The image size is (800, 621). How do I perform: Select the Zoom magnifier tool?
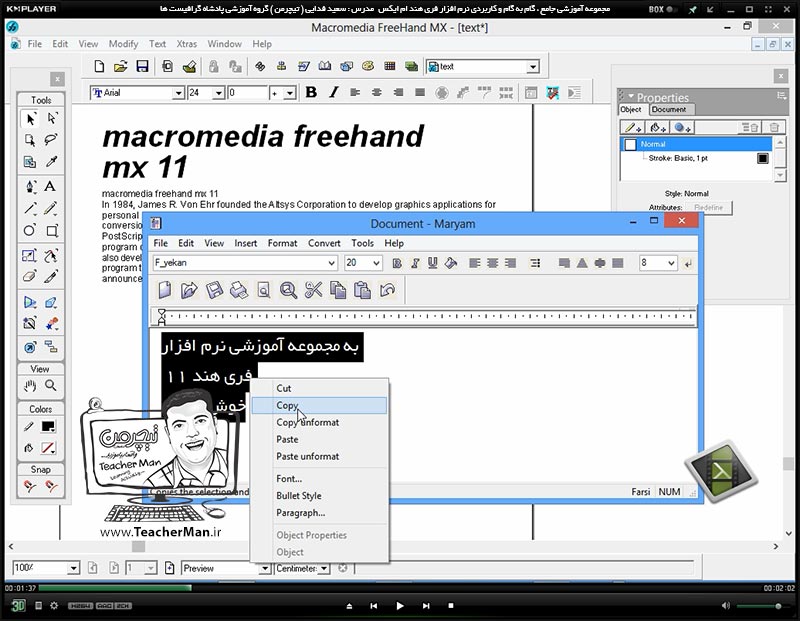click(x=51, y=386)
